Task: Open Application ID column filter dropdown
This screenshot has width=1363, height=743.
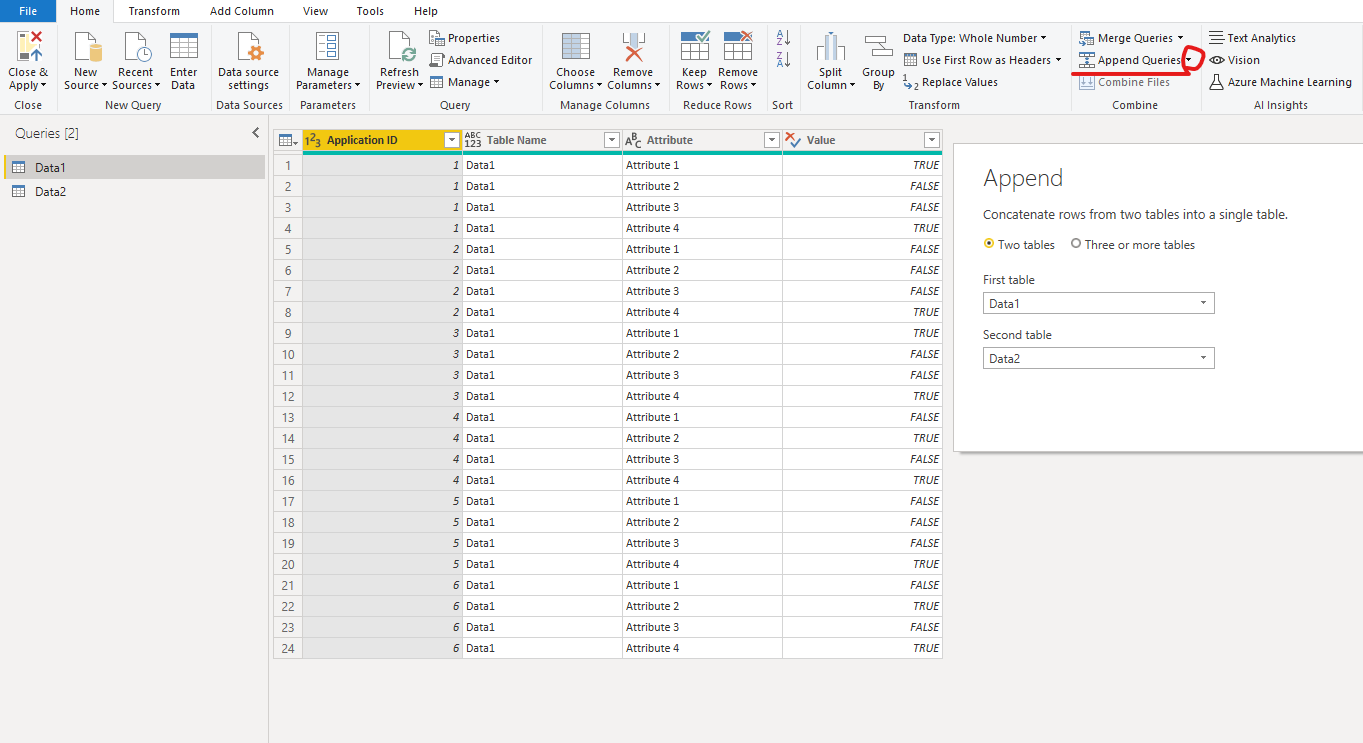Action: point(451,141)
